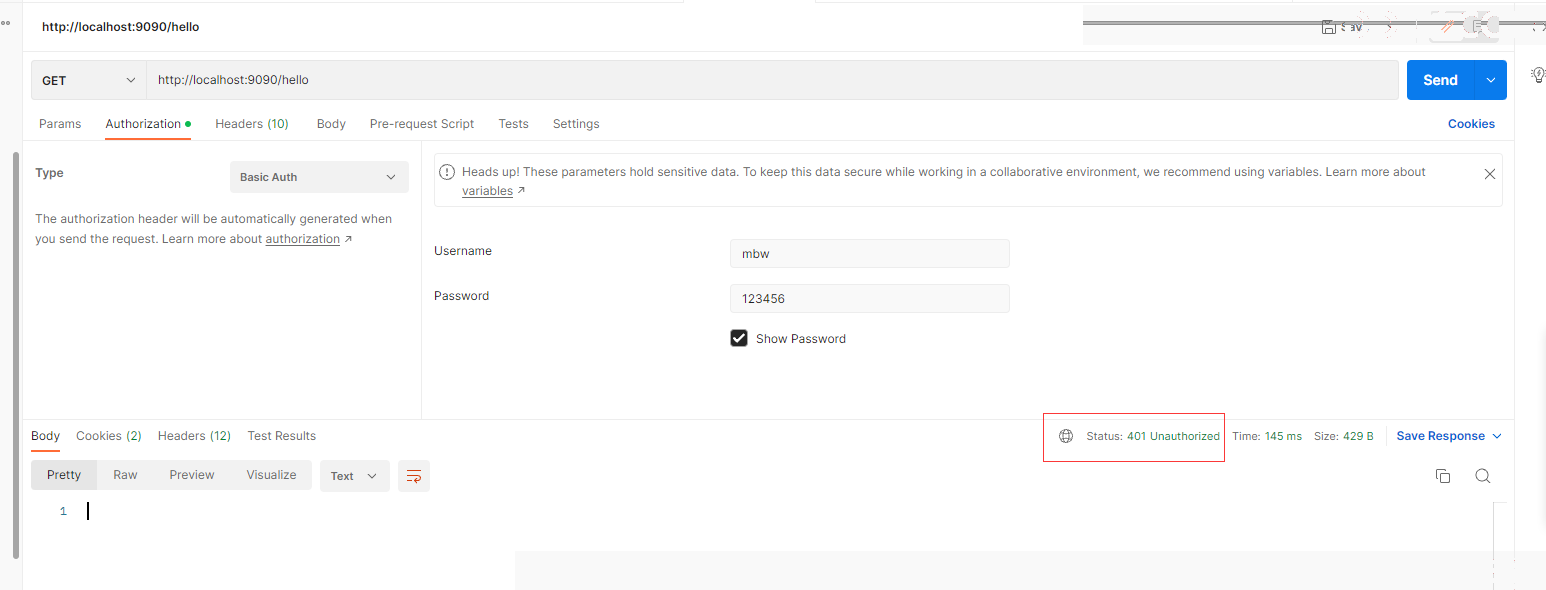Go to the Tests tab
1546x590 pixels.
pos(513,124)
